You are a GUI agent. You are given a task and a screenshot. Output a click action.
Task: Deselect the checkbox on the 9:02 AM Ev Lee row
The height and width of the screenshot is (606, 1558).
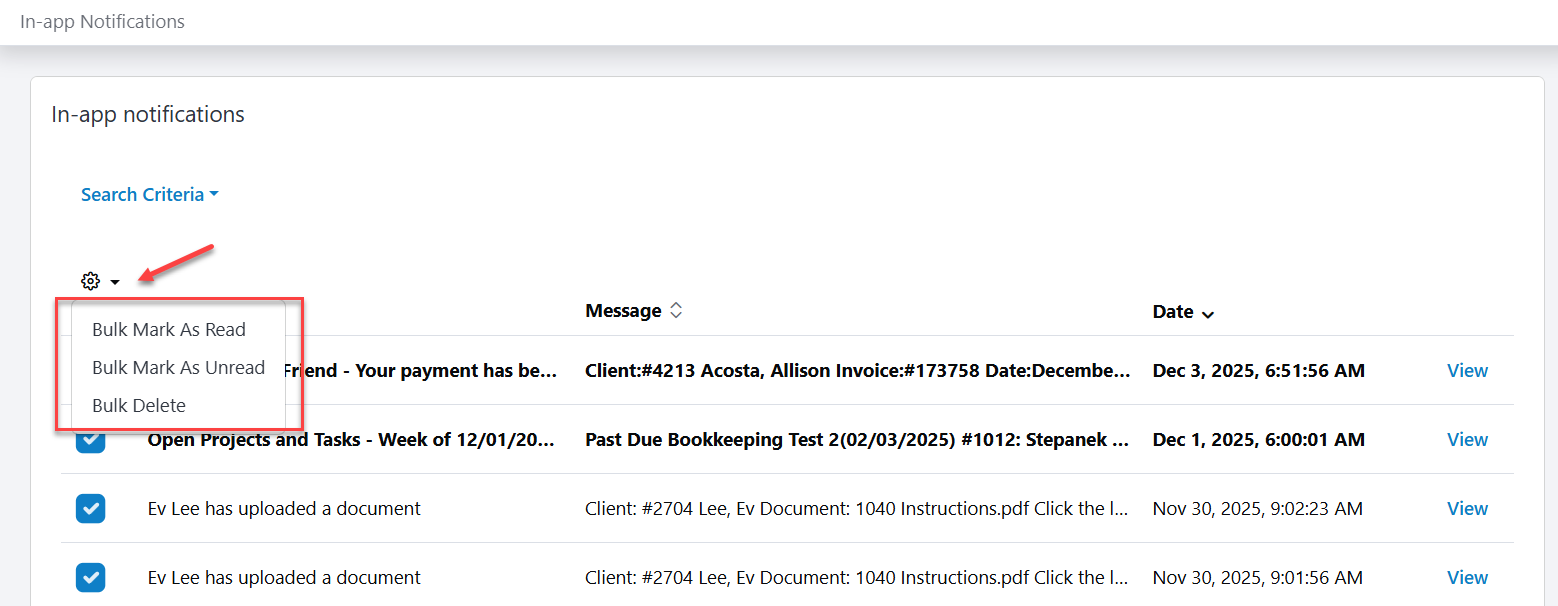point(90,508)
